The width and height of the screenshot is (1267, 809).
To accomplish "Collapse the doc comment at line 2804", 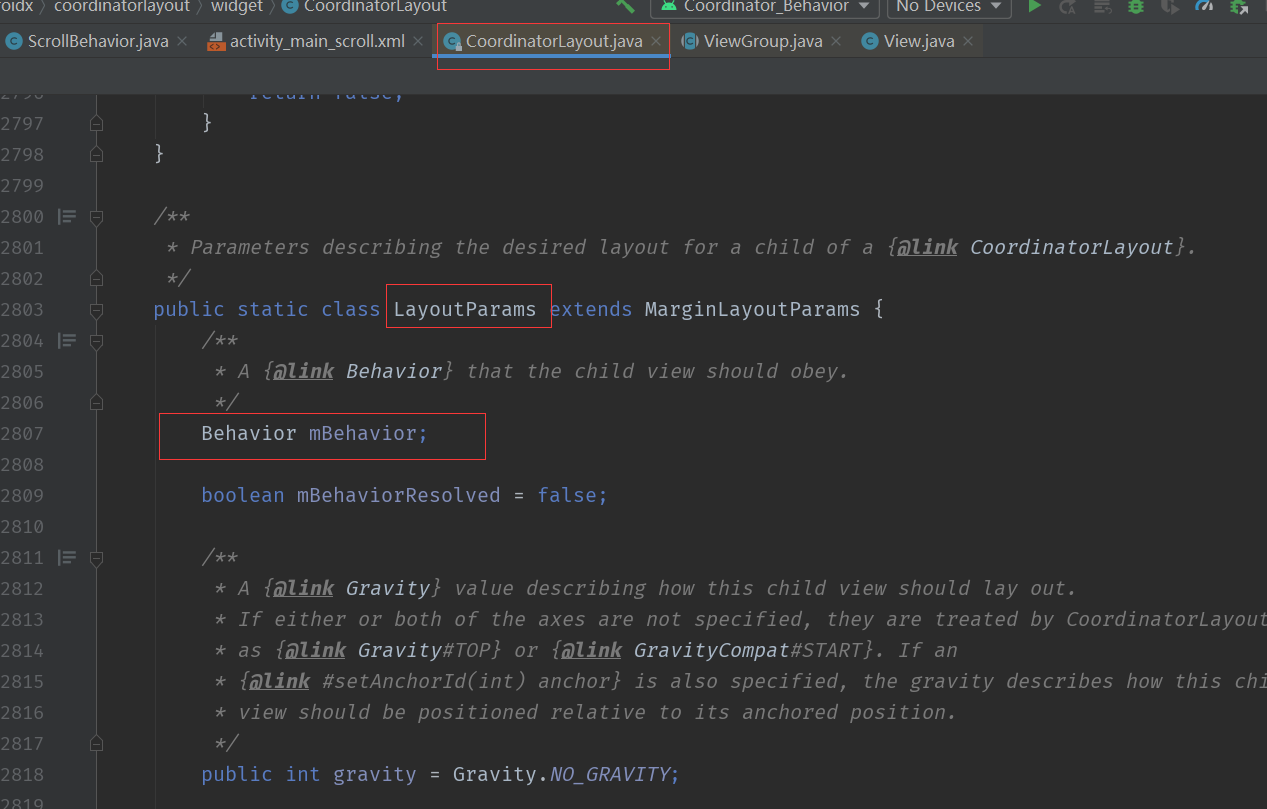I will 96,340.
